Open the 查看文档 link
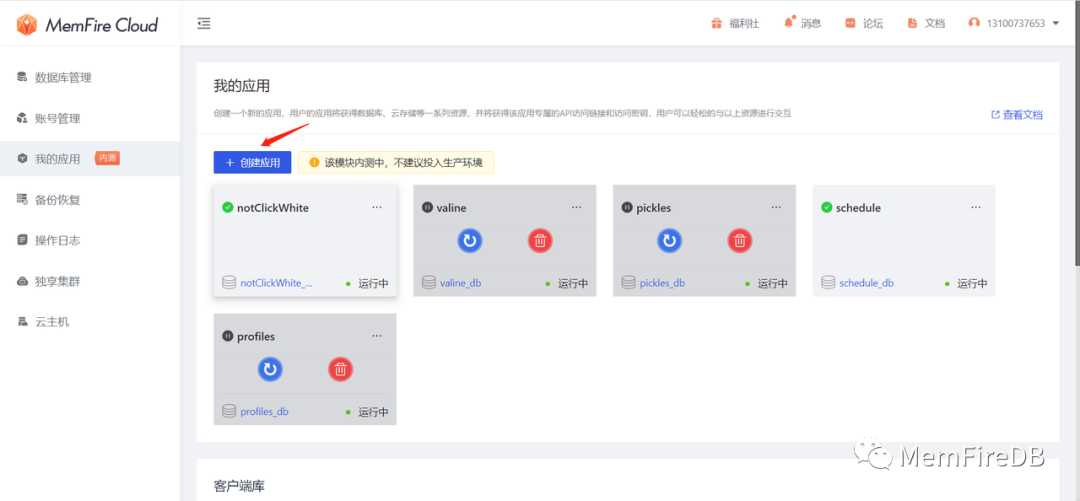This screenshot has width=1080, height=501. [x=1017, y=115]
